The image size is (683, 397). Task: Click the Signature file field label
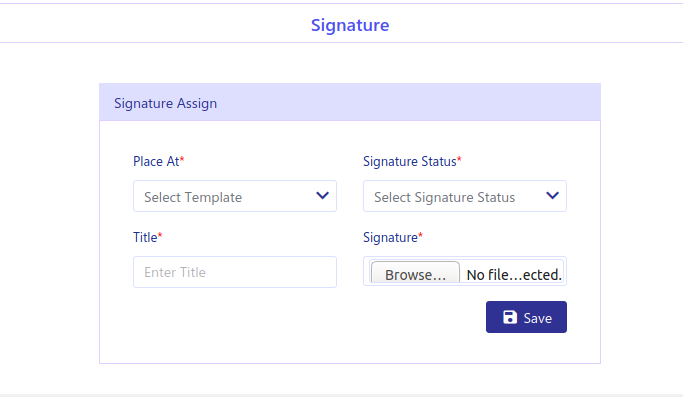pyautogui.click(x=390, y=238)
